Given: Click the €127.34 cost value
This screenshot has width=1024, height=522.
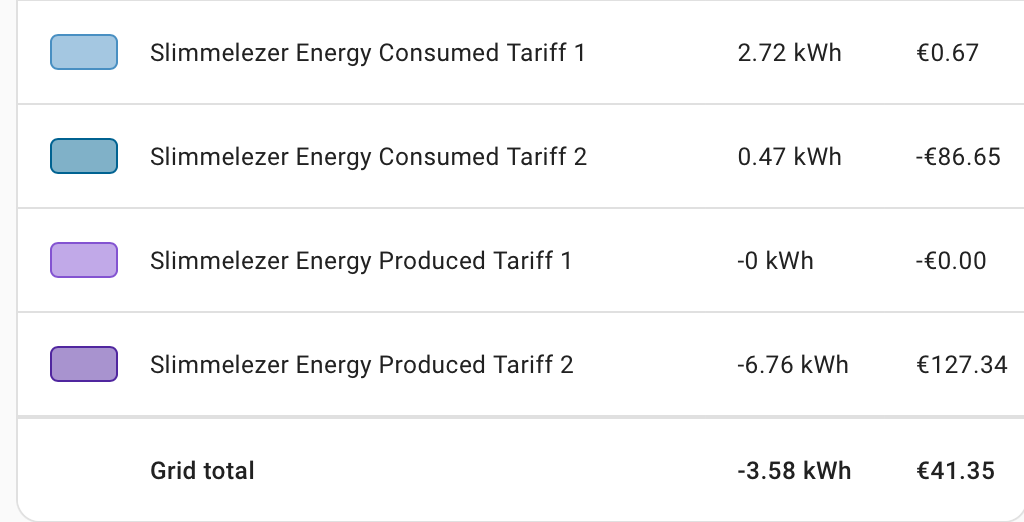Looking at the screenshot, I should (x=962, y=365).
